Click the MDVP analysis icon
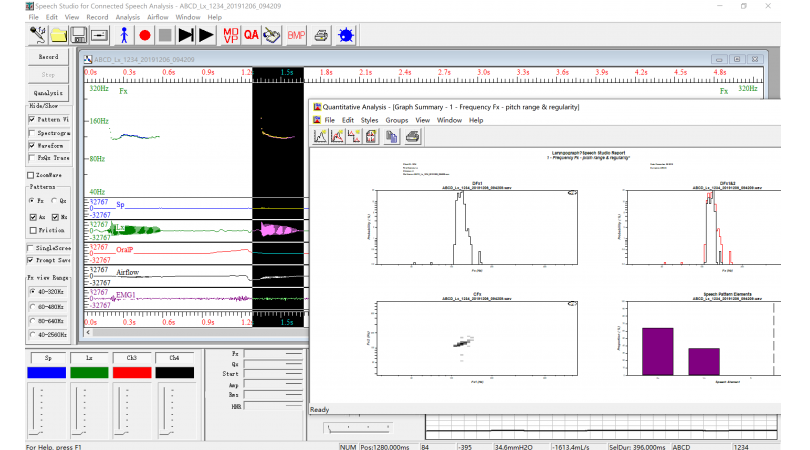 pyautogui.click(x=231, y=35)
